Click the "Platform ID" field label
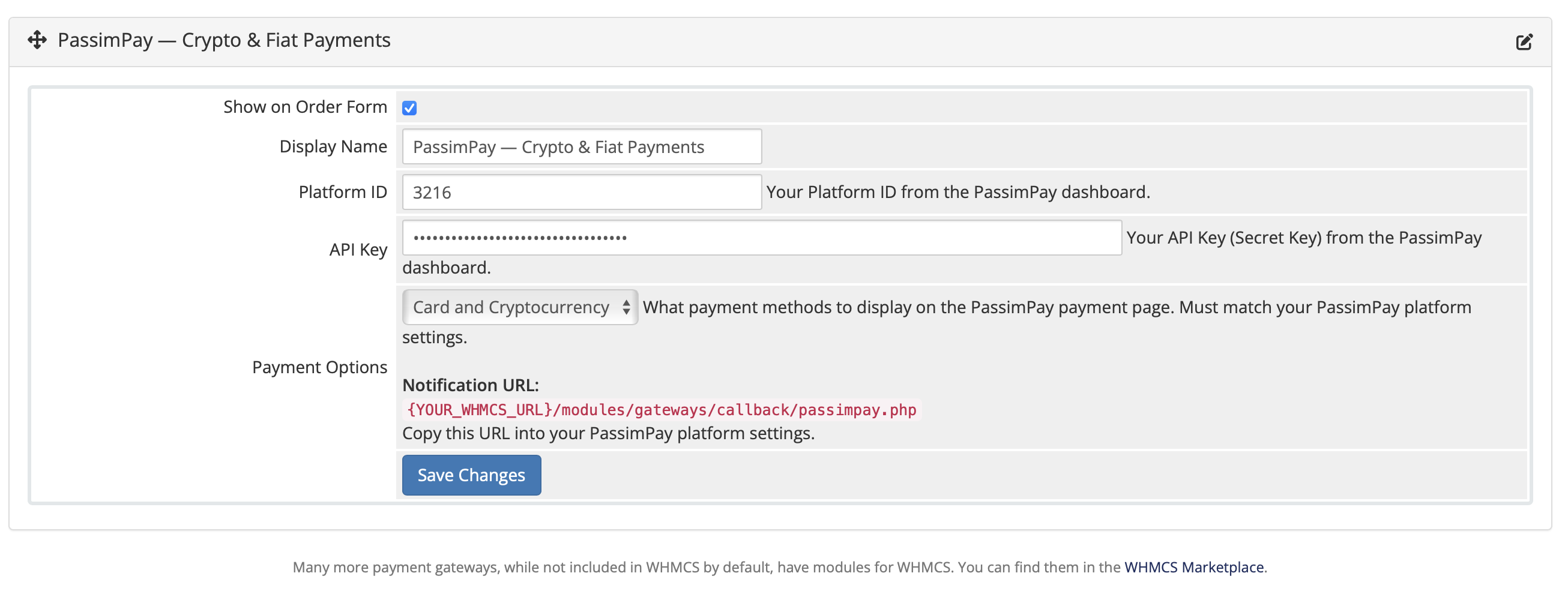Image resolution: width=1568 pixels, height=600 pixels. (x=343, y=192)
